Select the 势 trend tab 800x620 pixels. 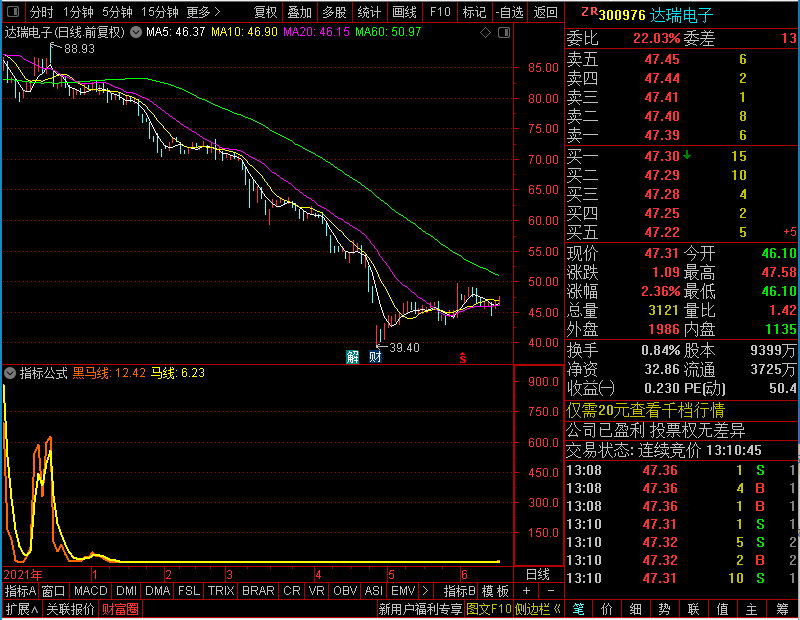[x=664, y=609]
